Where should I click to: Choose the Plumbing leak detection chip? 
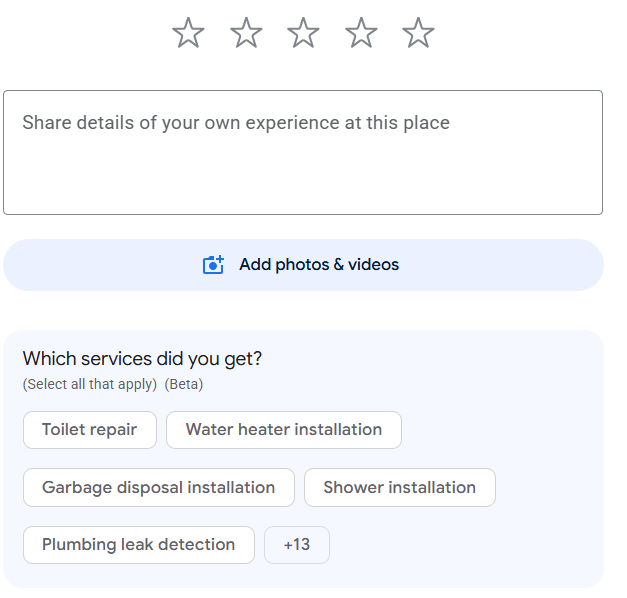pyautogui.click(x=139, y=545)
